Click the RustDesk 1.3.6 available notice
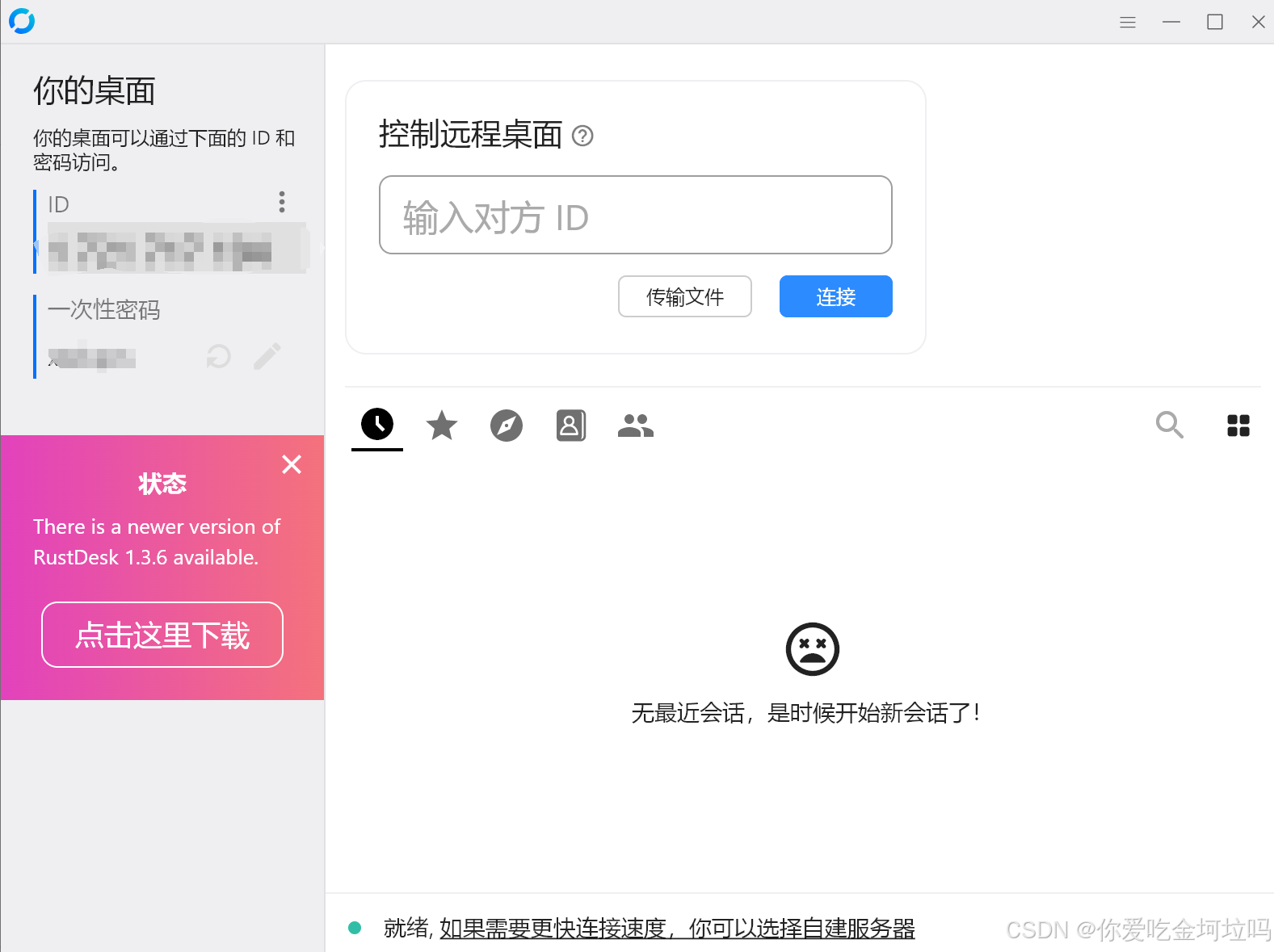This screenshot has height=952, width=1274. pos(157,542)
